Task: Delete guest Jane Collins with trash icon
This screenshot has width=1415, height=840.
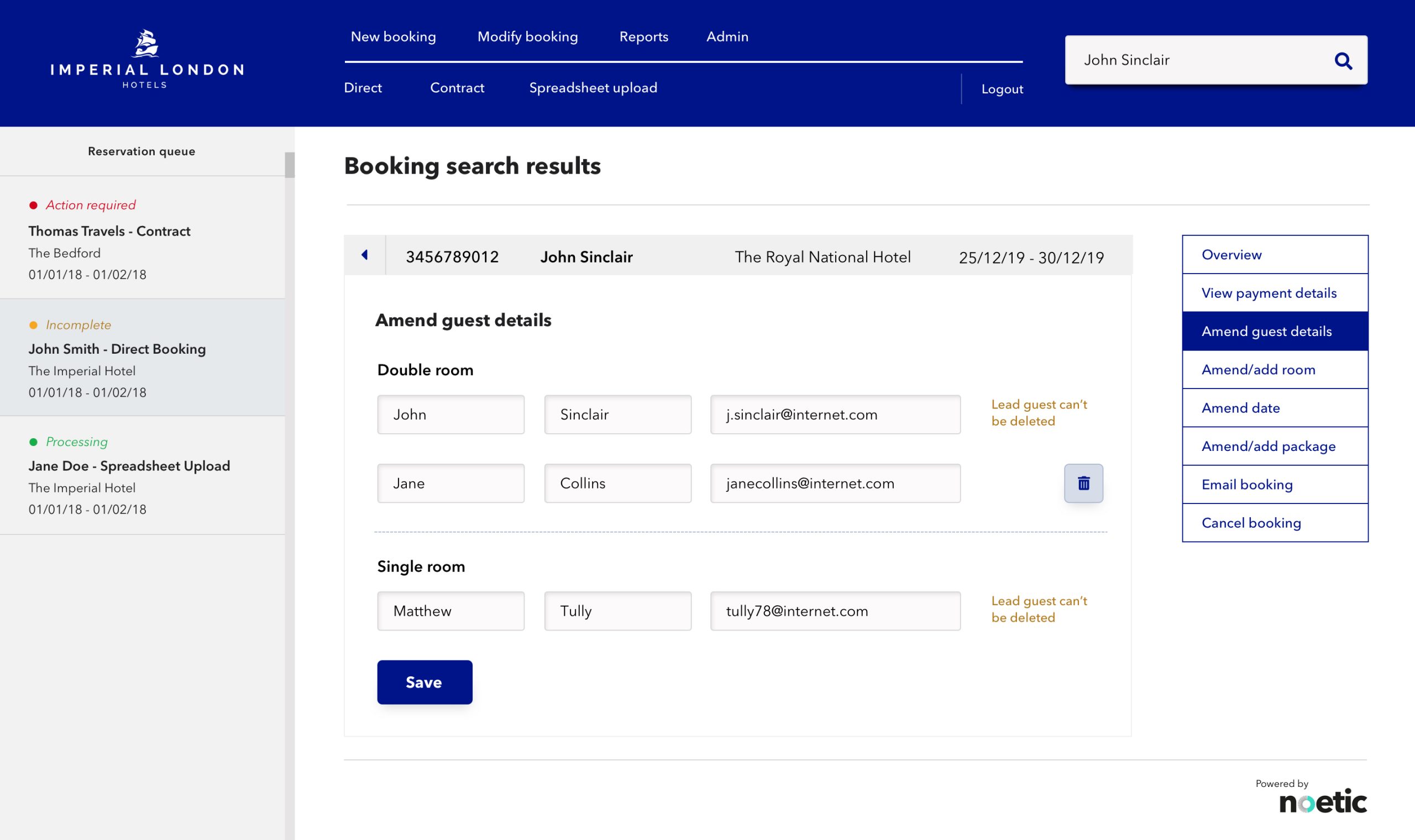Action: coord(1083,483)
